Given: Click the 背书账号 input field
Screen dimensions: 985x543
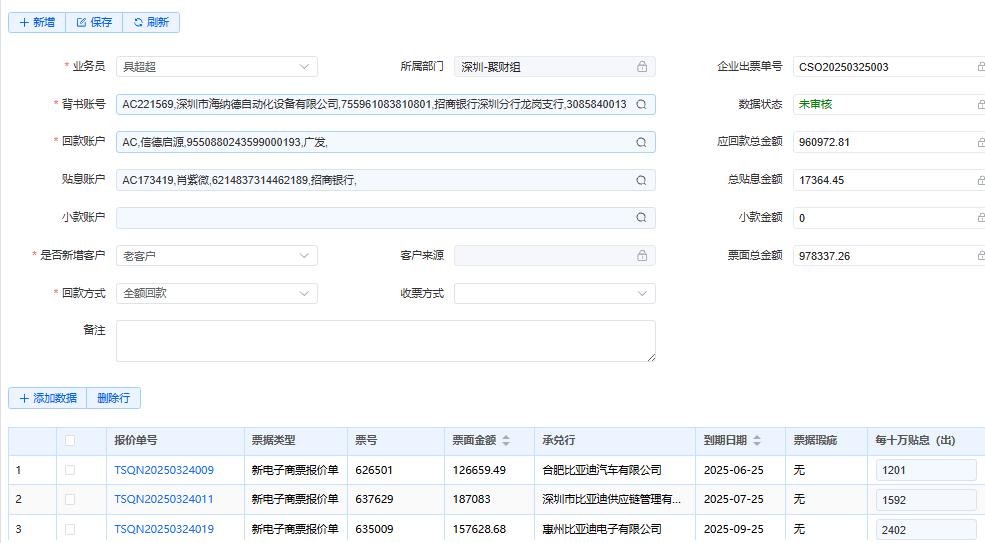Looking at the screenshot, I should click(x=386, y=104).
